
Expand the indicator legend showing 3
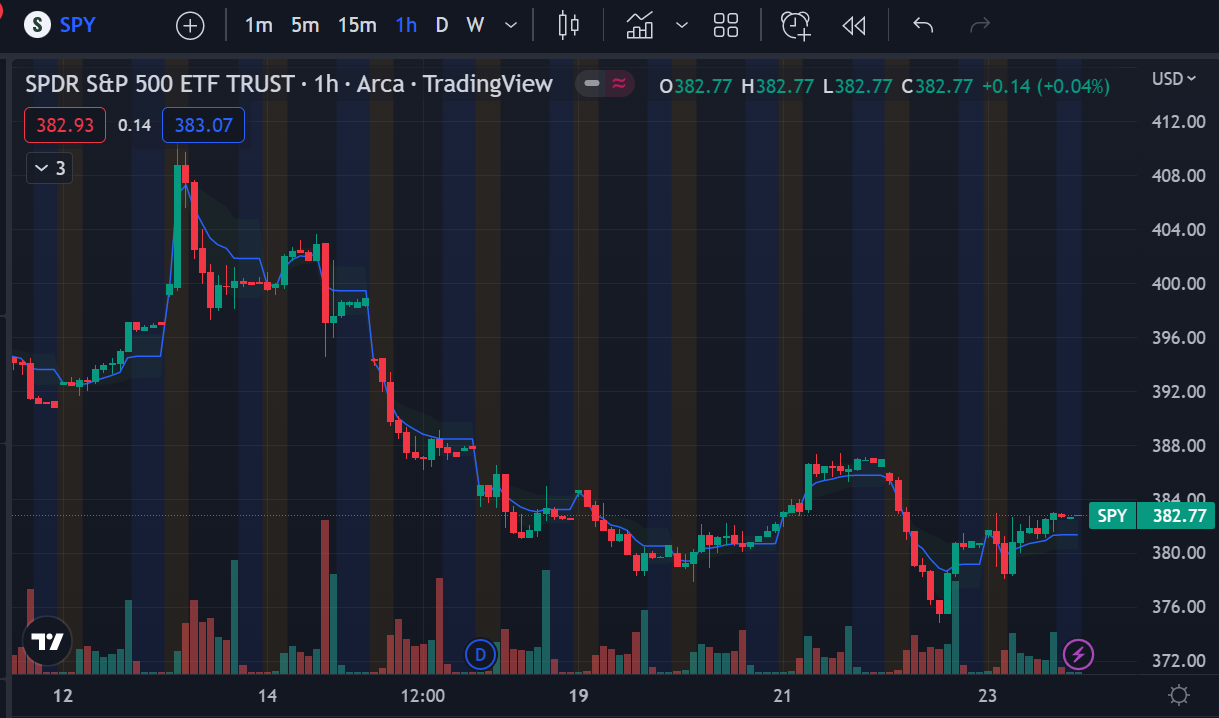tap(49, 168)
